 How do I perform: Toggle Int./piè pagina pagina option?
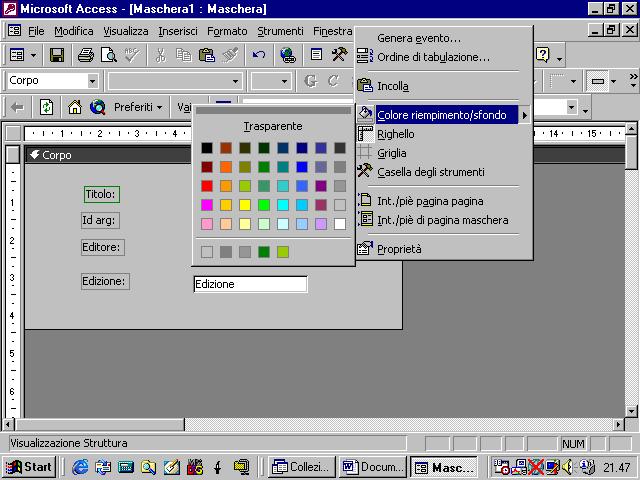click(444, 201)
